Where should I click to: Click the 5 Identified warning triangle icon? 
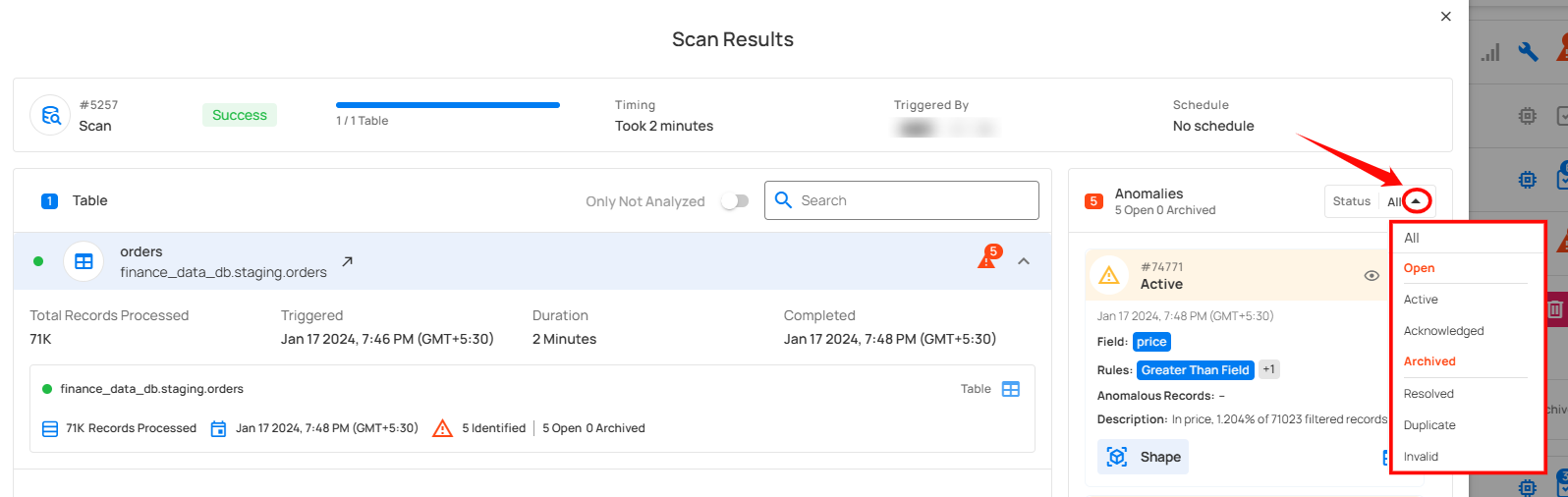[443, 428]
